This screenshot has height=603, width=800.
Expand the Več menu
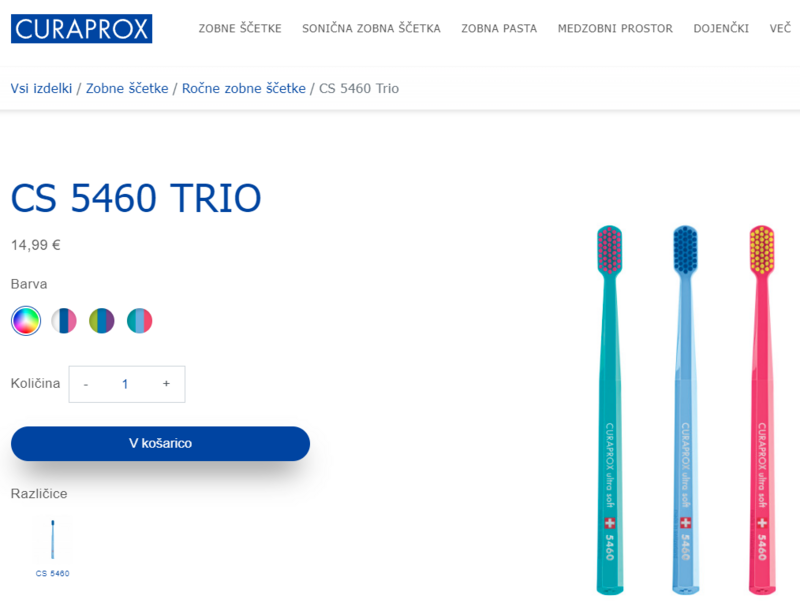pos(780,29)
